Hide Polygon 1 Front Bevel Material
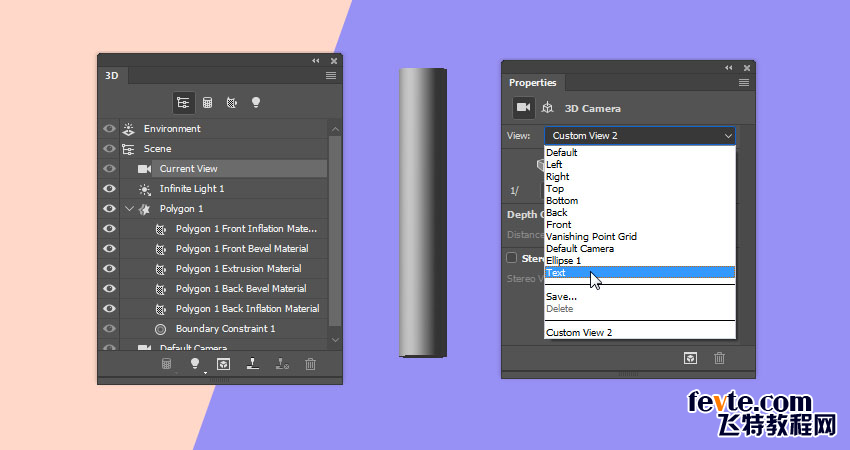The image size is (850, 450). pos(109,248)
